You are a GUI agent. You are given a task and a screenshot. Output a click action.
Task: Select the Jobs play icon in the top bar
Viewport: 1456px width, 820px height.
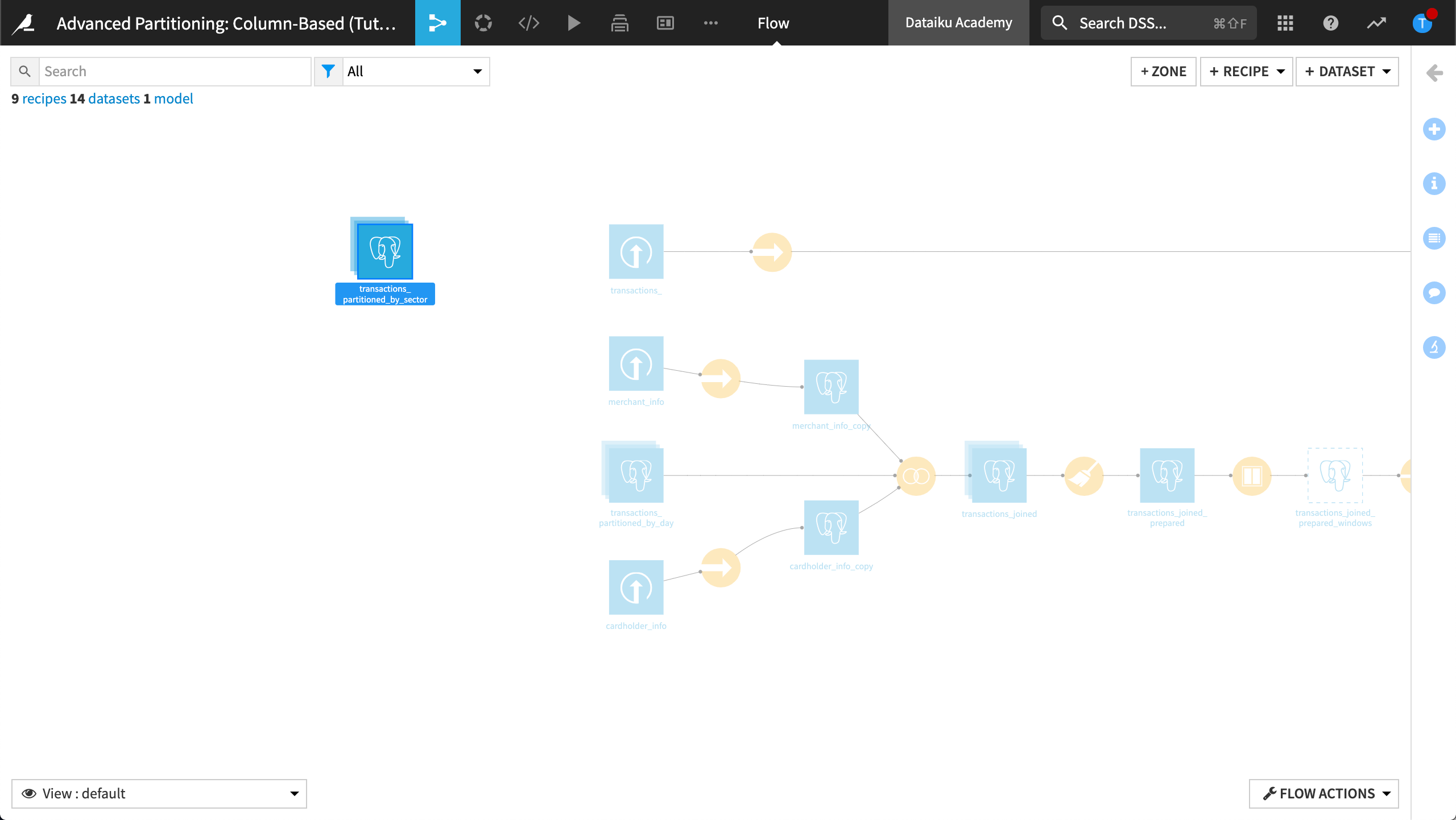tap(574, 23)
